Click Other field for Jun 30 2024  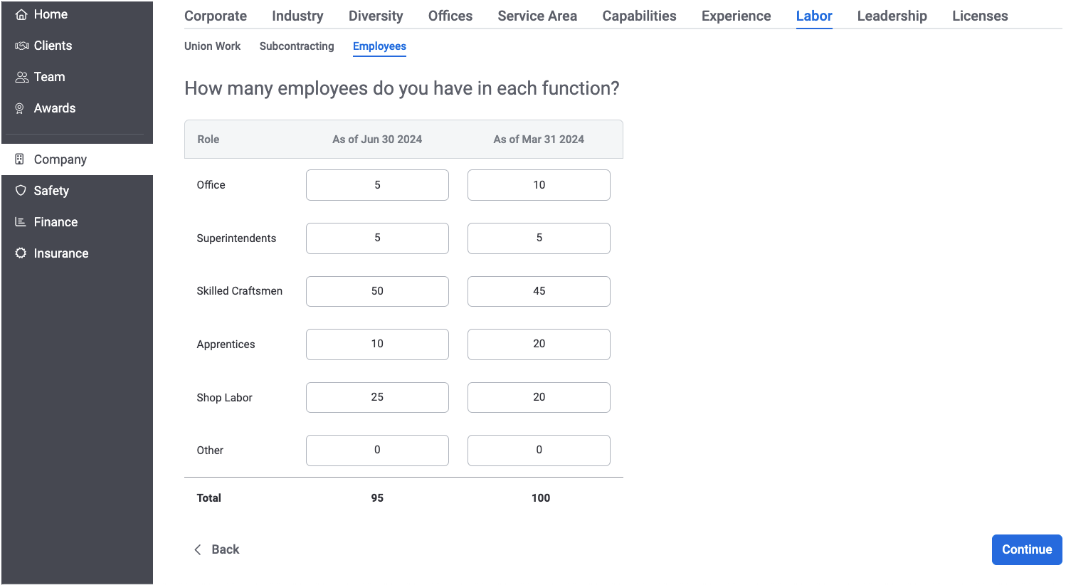point(377,450)
